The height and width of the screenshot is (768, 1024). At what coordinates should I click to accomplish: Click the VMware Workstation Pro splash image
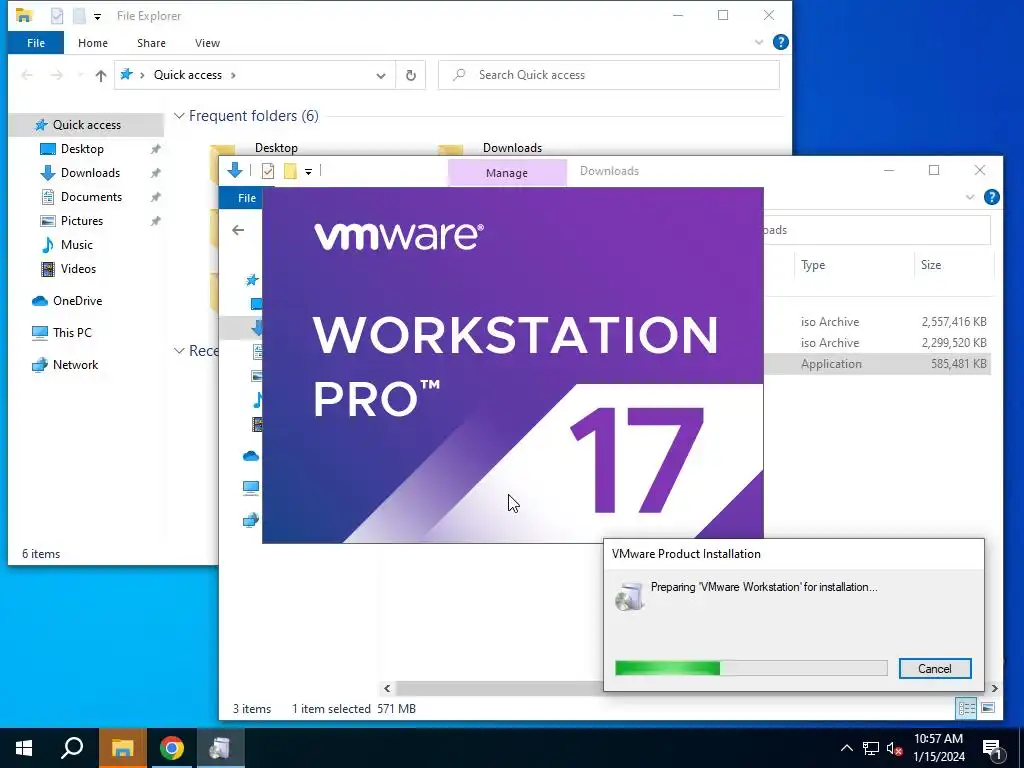coord(513,365)
